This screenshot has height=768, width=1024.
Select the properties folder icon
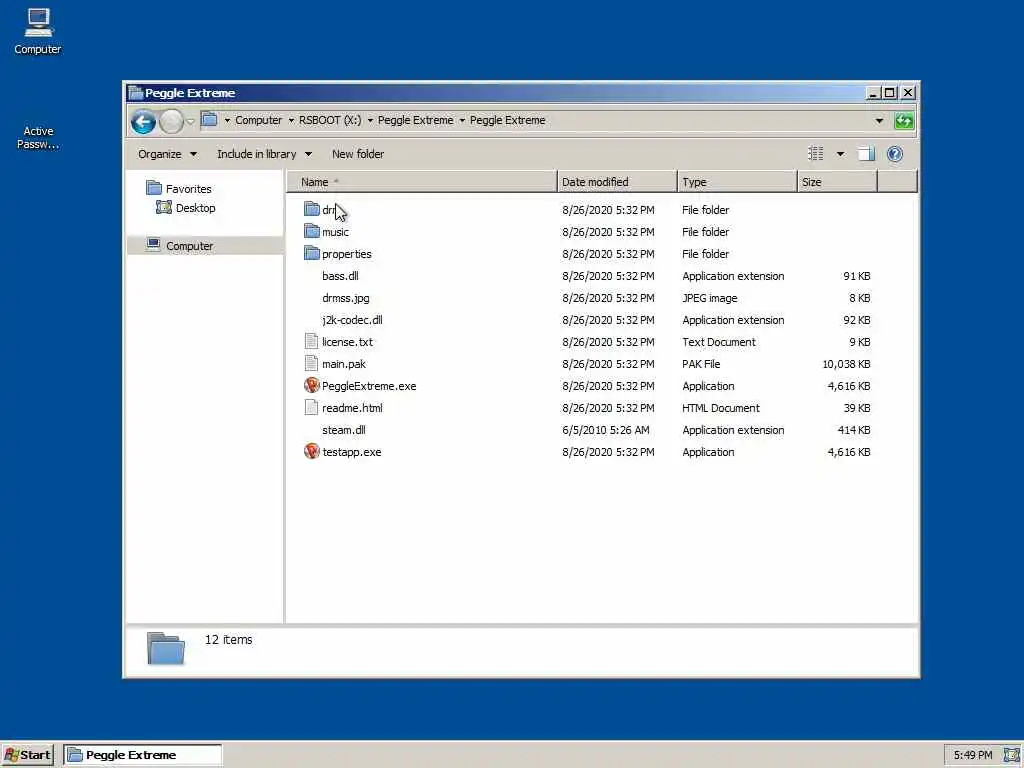click(312, 253)
